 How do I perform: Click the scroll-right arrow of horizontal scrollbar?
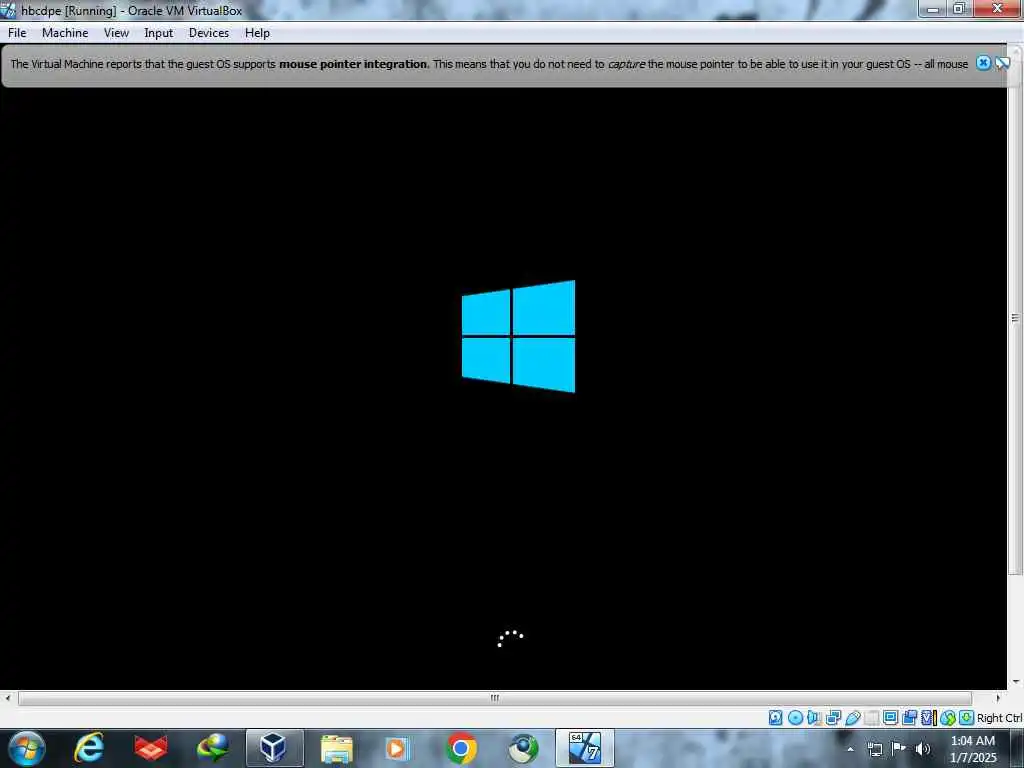[x=998, y=698]
